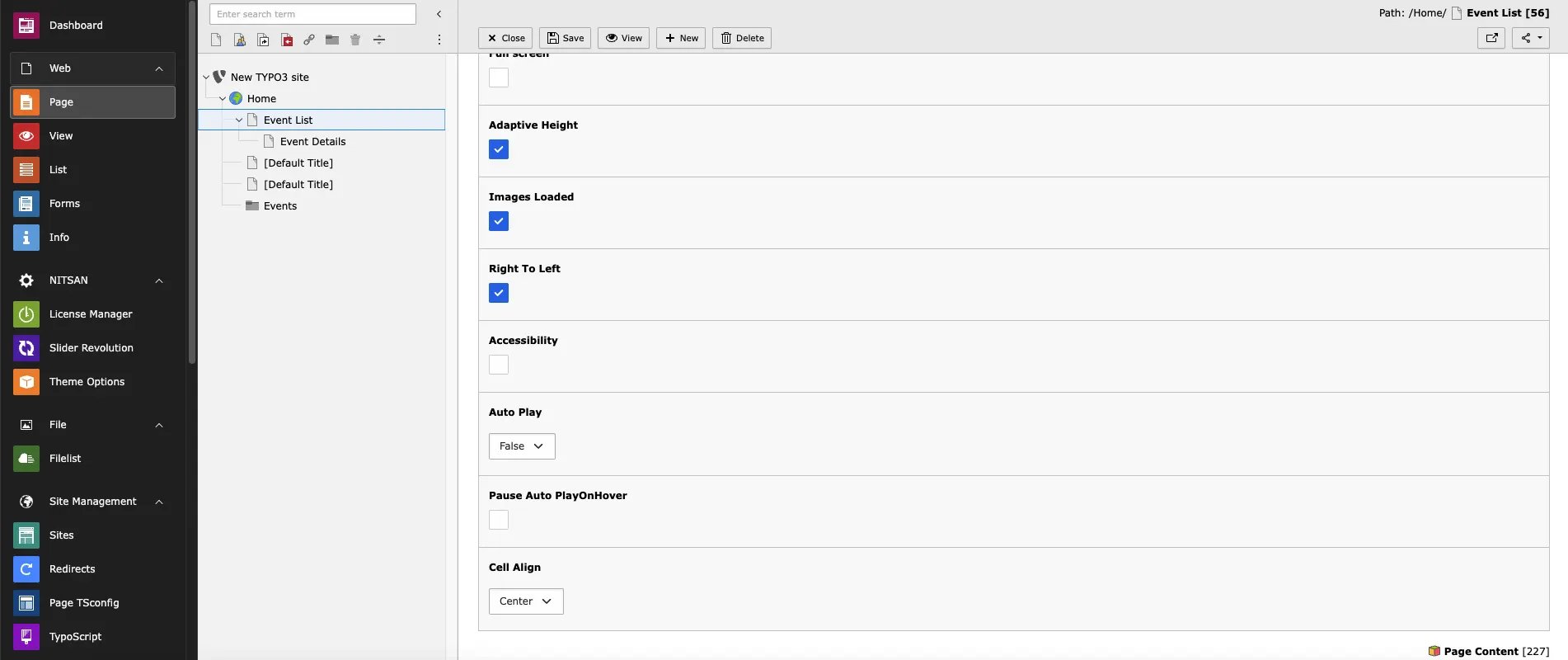Viewport: 1568px width, 660px height.
Task: Click the shortcut page type icon in tree toolbar
Action: (x=263, y=40)
